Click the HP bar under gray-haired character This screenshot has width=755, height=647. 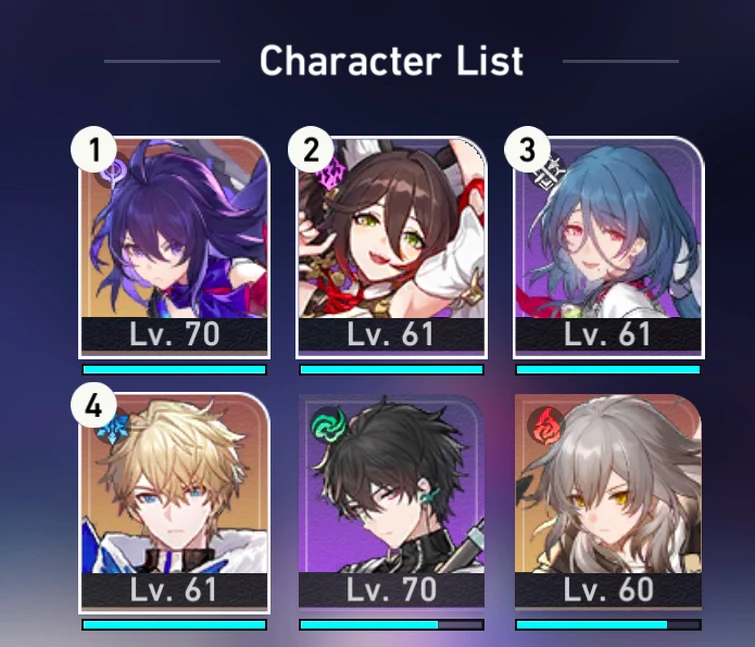coord(609,625)
